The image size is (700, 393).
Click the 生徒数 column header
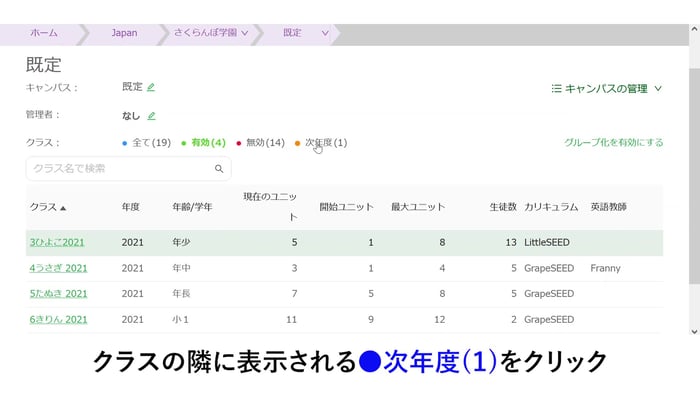pos(503,207)
